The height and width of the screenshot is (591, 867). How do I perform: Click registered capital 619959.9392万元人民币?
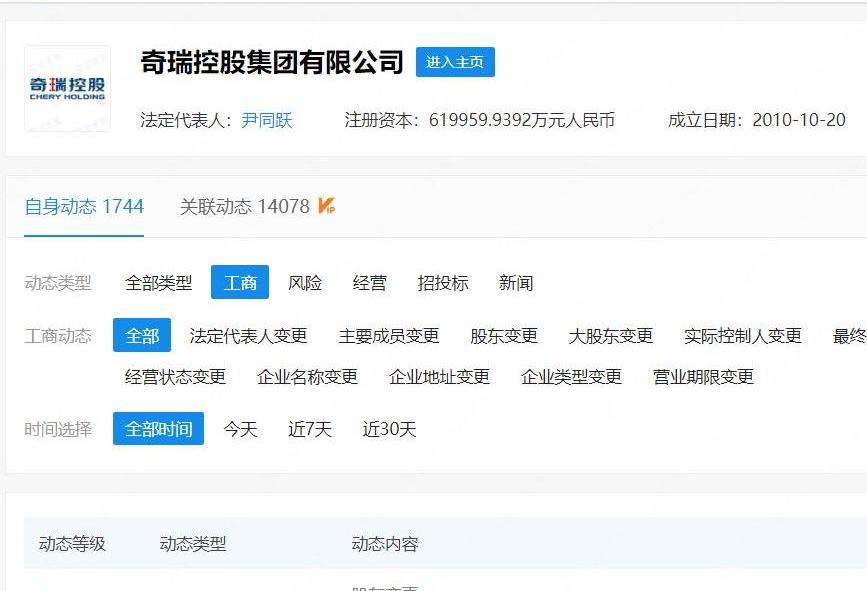tap(522, 120)
